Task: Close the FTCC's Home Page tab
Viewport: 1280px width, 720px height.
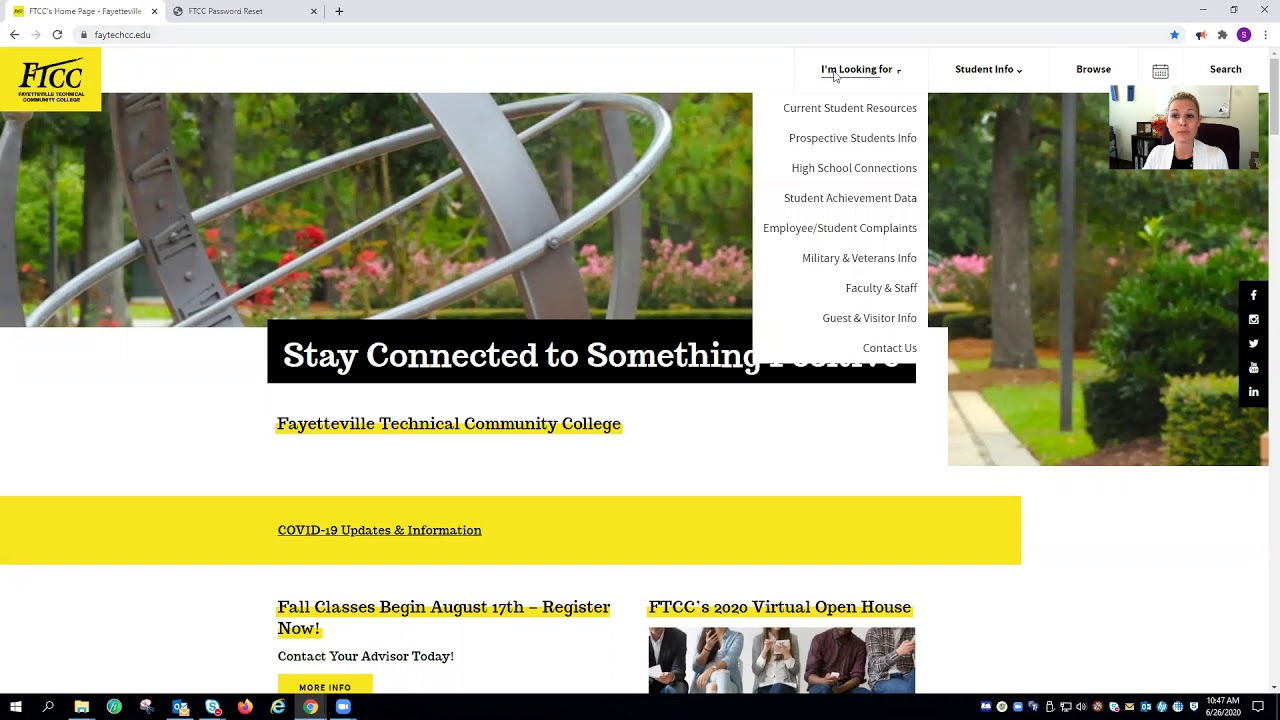Action: pyautogui.click(x=154, y=11)
